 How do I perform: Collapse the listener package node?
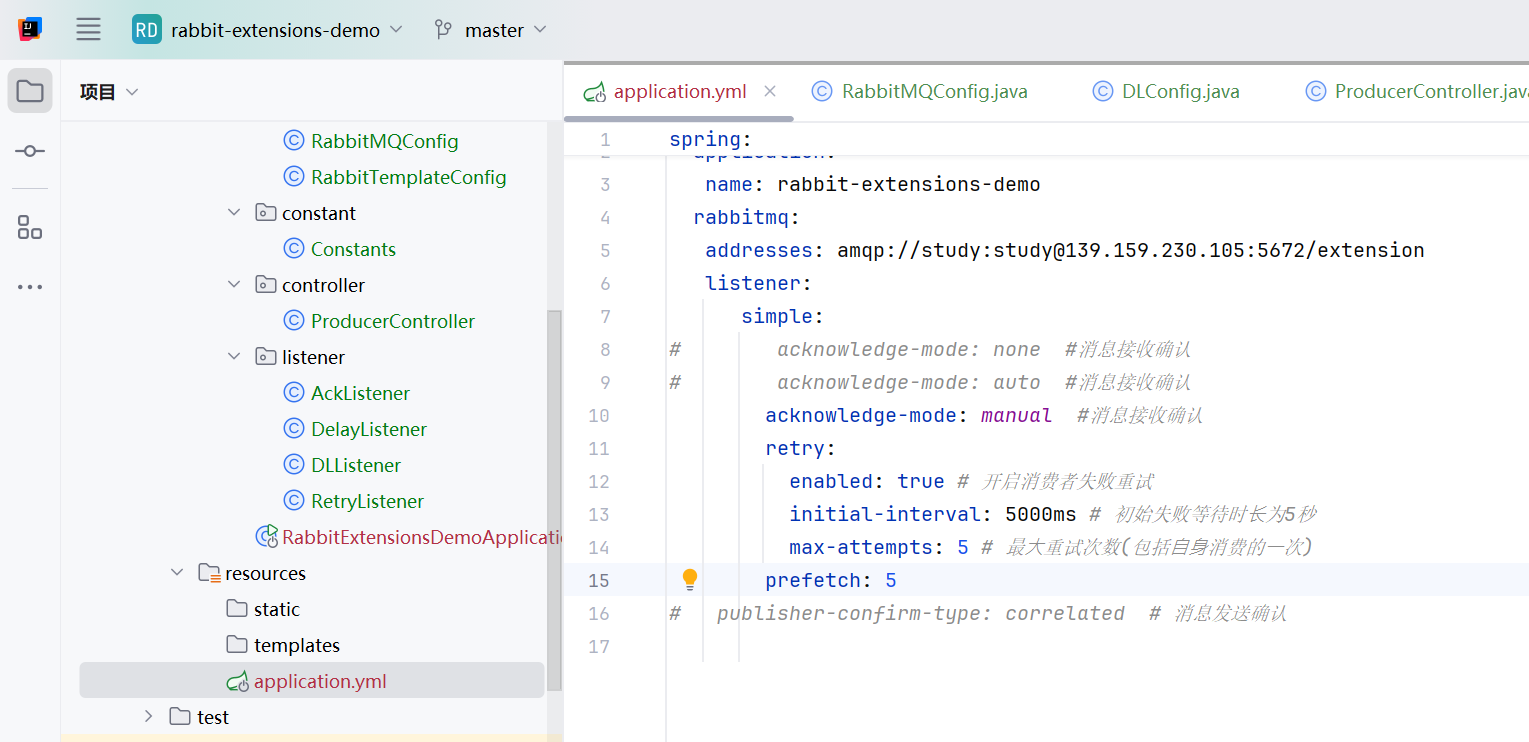tap(234, 357)
